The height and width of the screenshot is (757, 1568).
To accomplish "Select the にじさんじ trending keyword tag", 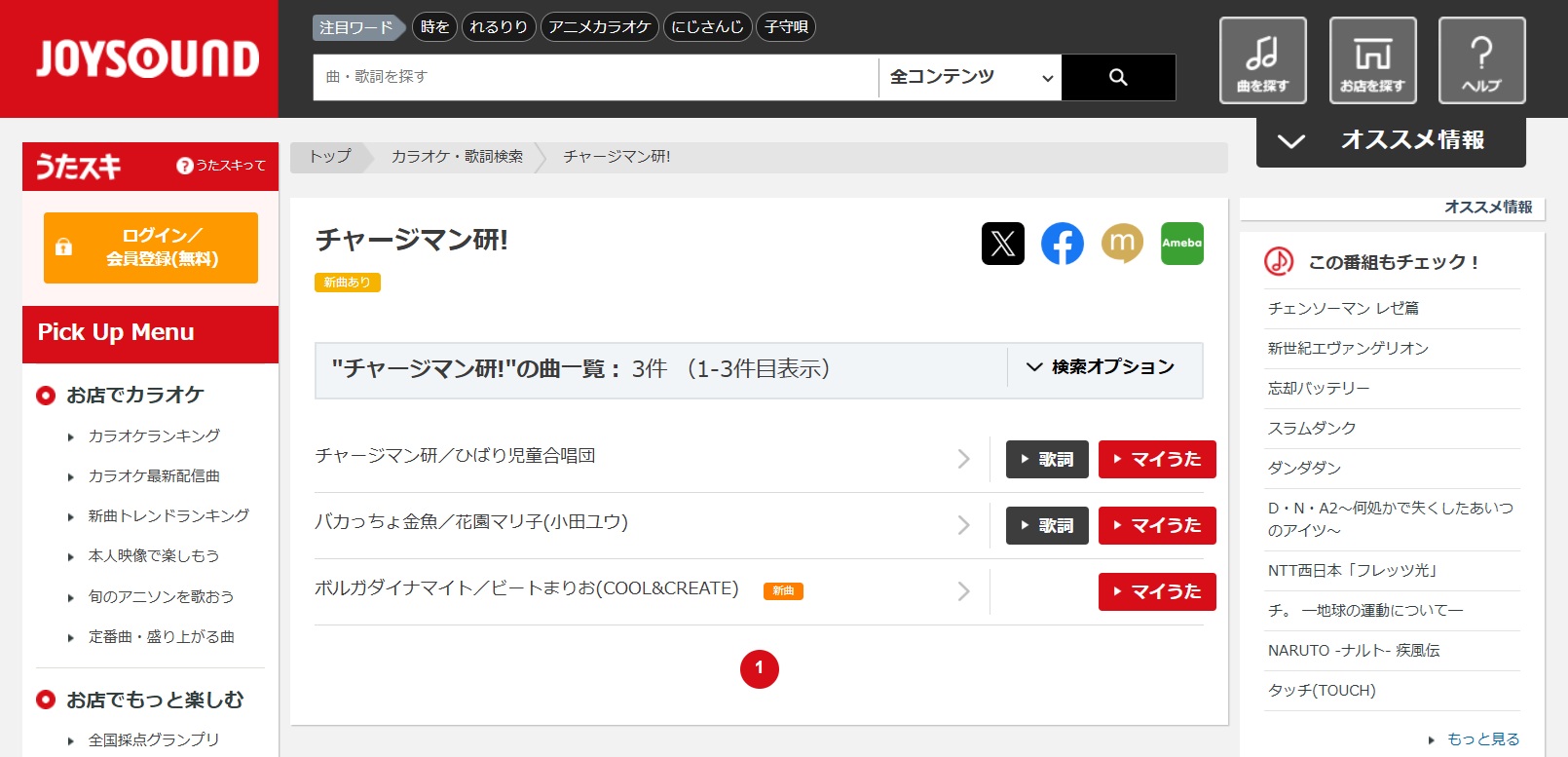I will coord(707,27).
